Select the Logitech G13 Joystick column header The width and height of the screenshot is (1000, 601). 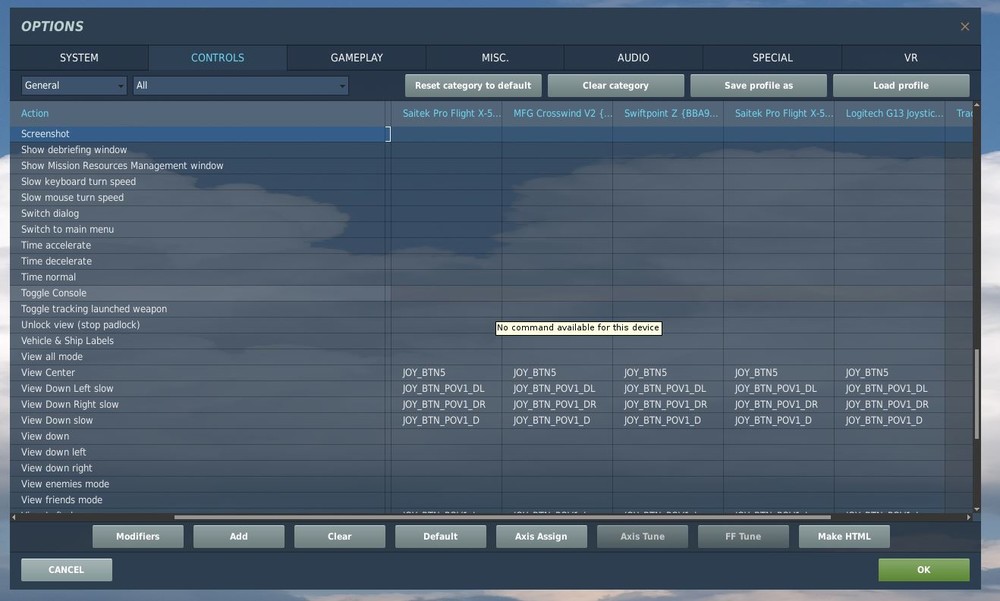point(890,113)
